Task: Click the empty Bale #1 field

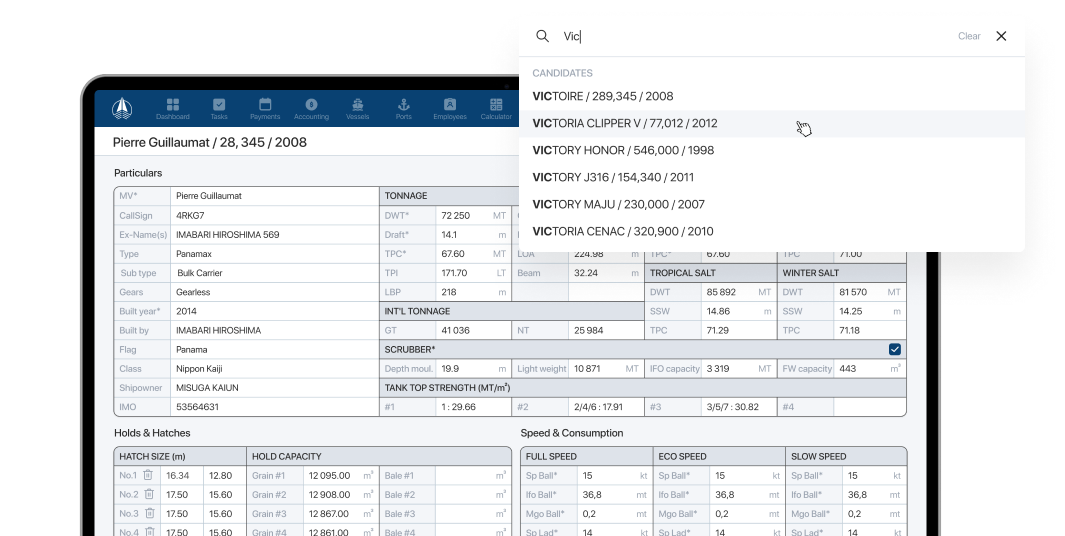Action: (x=473, y=476)
